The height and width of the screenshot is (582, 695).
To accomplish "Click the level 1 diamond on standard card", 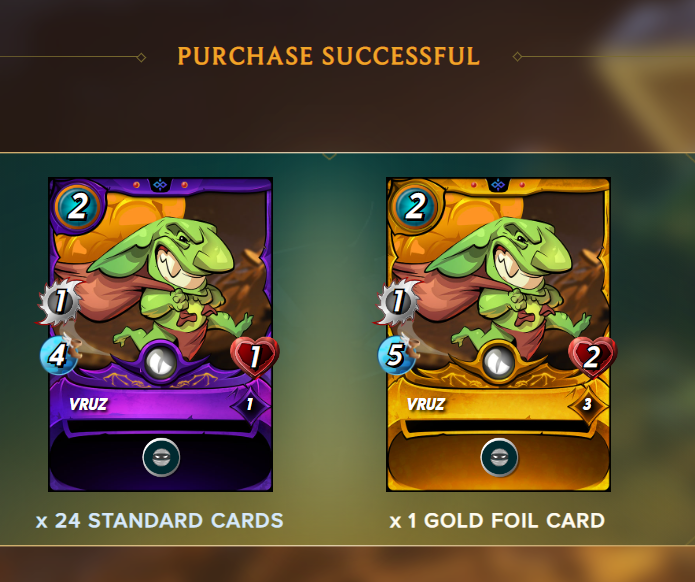I will coord(250,404).
